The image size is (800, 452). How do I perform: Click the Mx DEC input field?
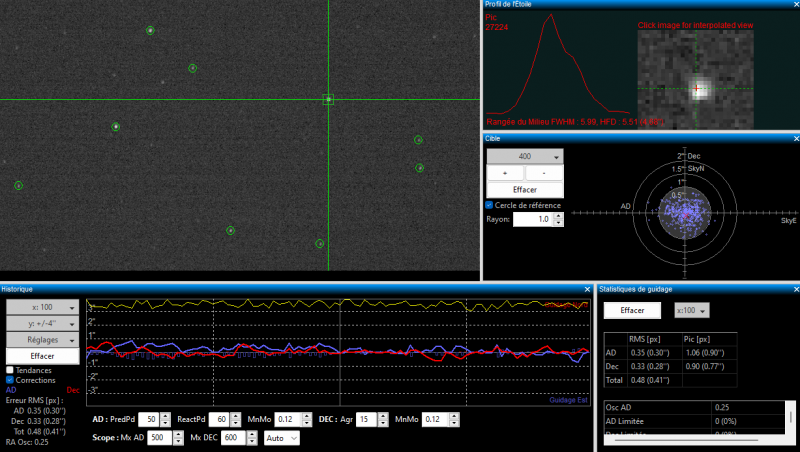(x=234, y=438)
